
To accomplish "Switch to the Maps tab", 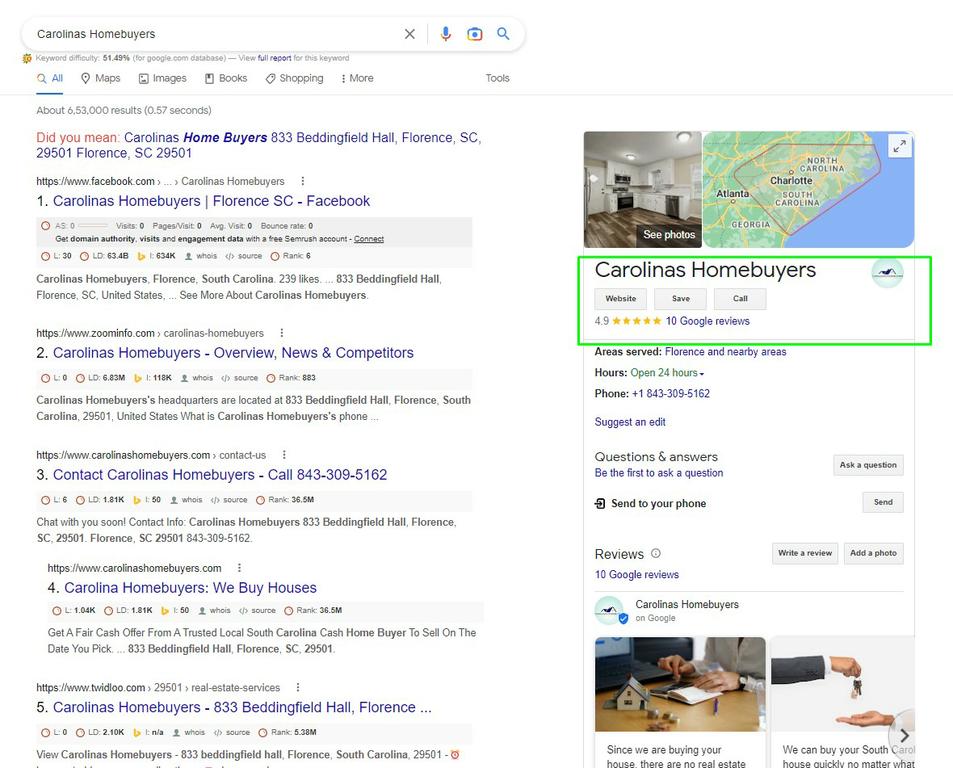I will tap(101, 78).
